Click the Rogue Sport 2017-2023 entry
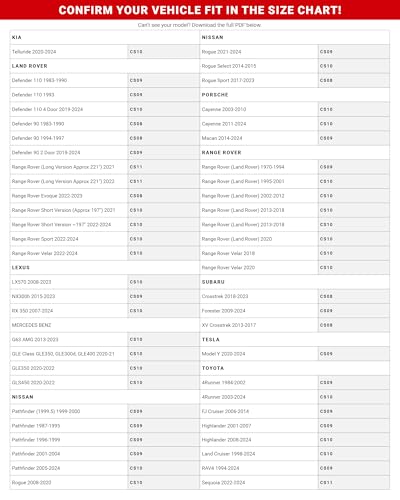400x500 pixels. [228, 80]
